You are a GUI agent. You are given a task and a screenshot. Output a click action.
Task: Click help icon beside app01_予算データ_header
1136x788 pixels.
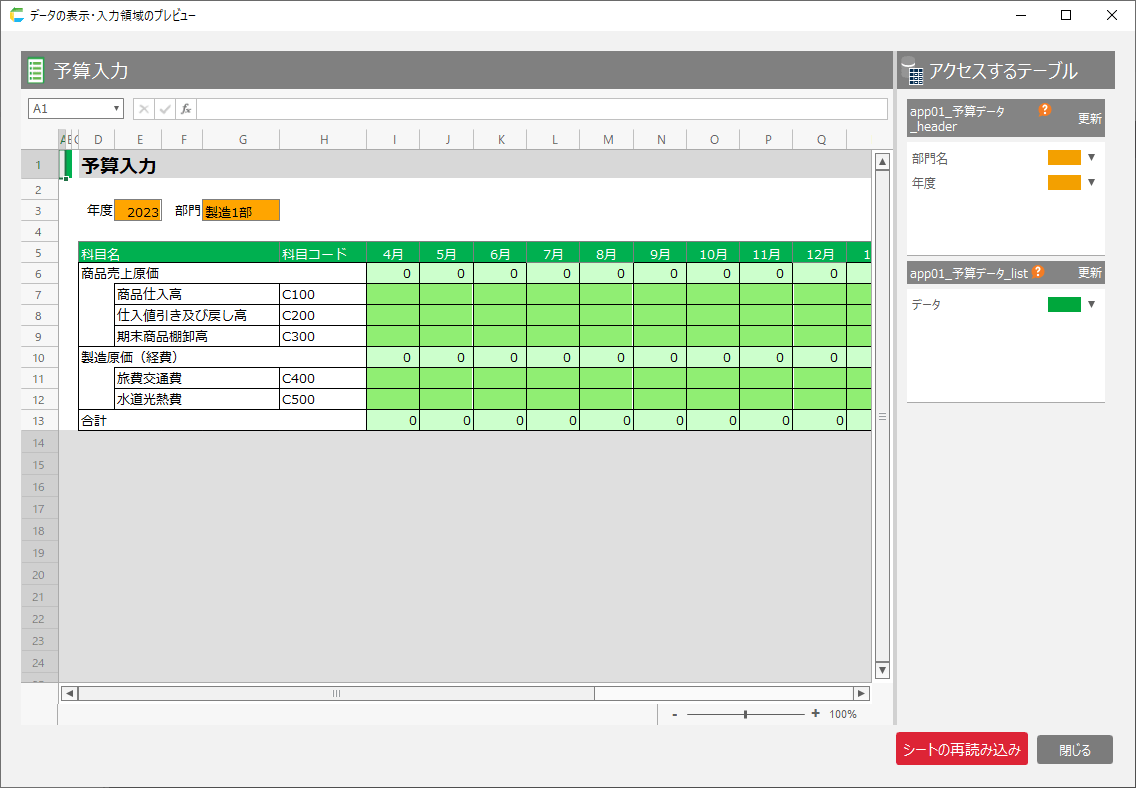click(1045, 110)
